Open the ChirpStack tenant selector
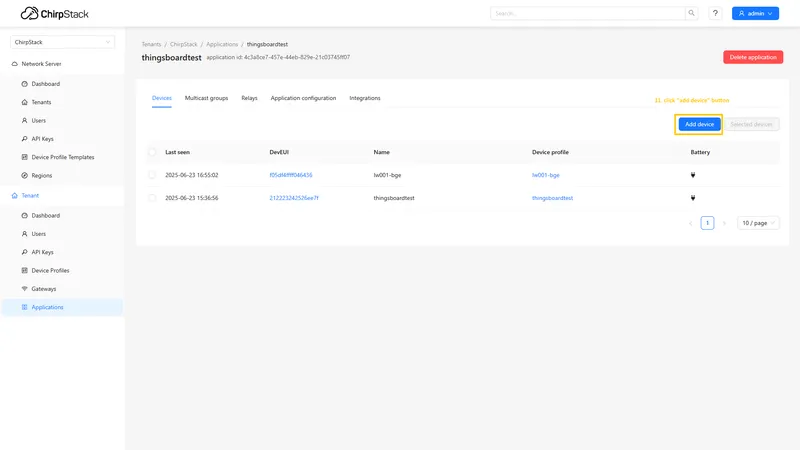Viewport: 800px width, 450px height. pos(62,42)
